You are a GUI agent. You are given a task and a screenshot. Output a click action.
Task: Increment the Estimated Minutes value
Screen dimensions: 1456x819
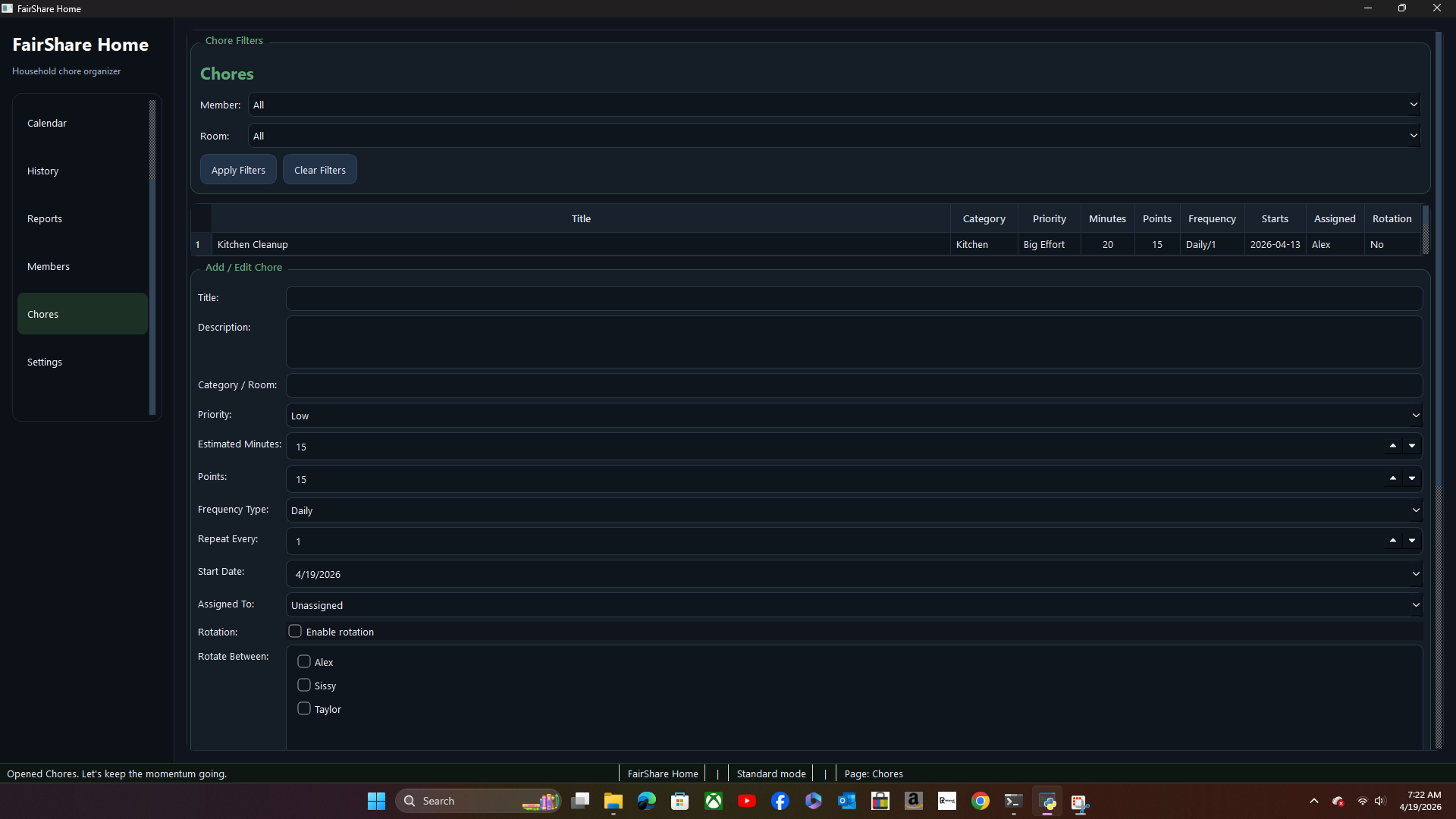coord(1394,445)
